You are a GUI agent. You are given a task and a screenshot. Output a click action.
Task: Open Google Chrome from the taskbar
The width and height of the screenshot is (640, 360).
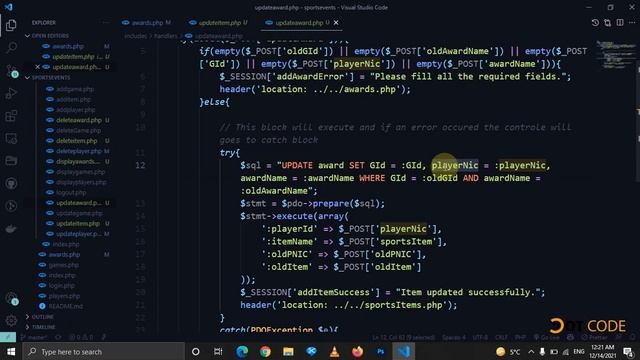265,351
